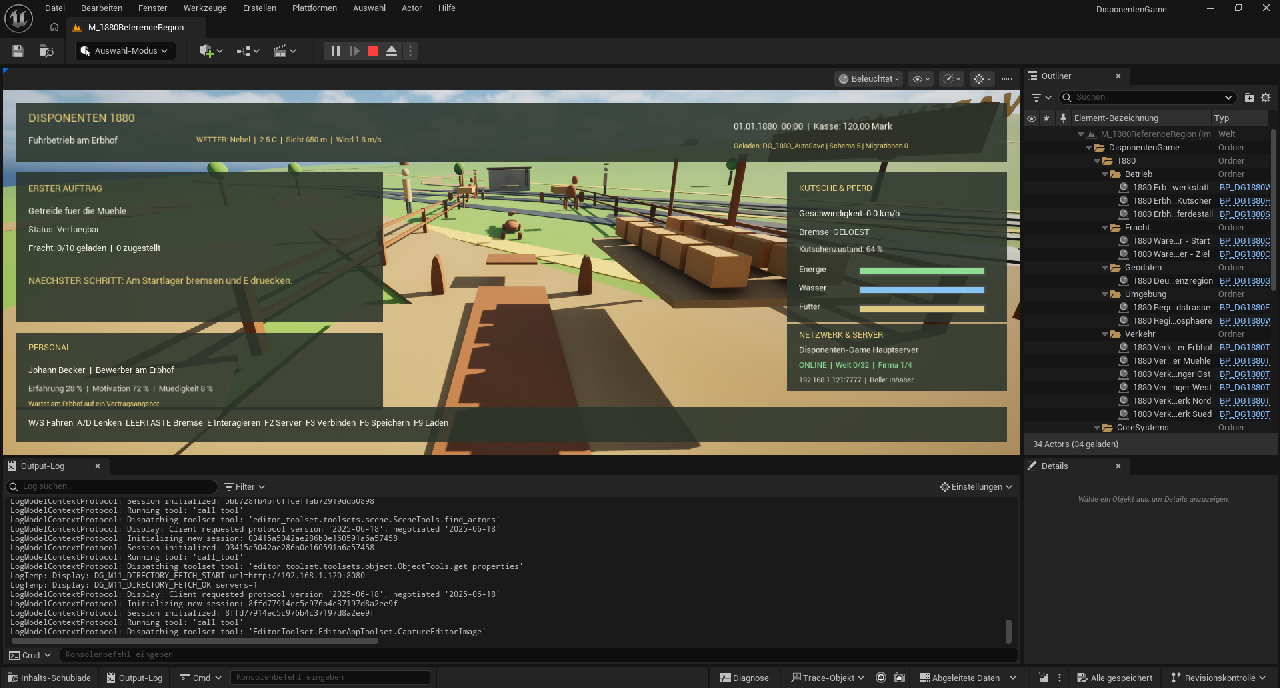Click the home icon left of the level tab
Viewport: 1280px width, 688px height.
[54, 27]
